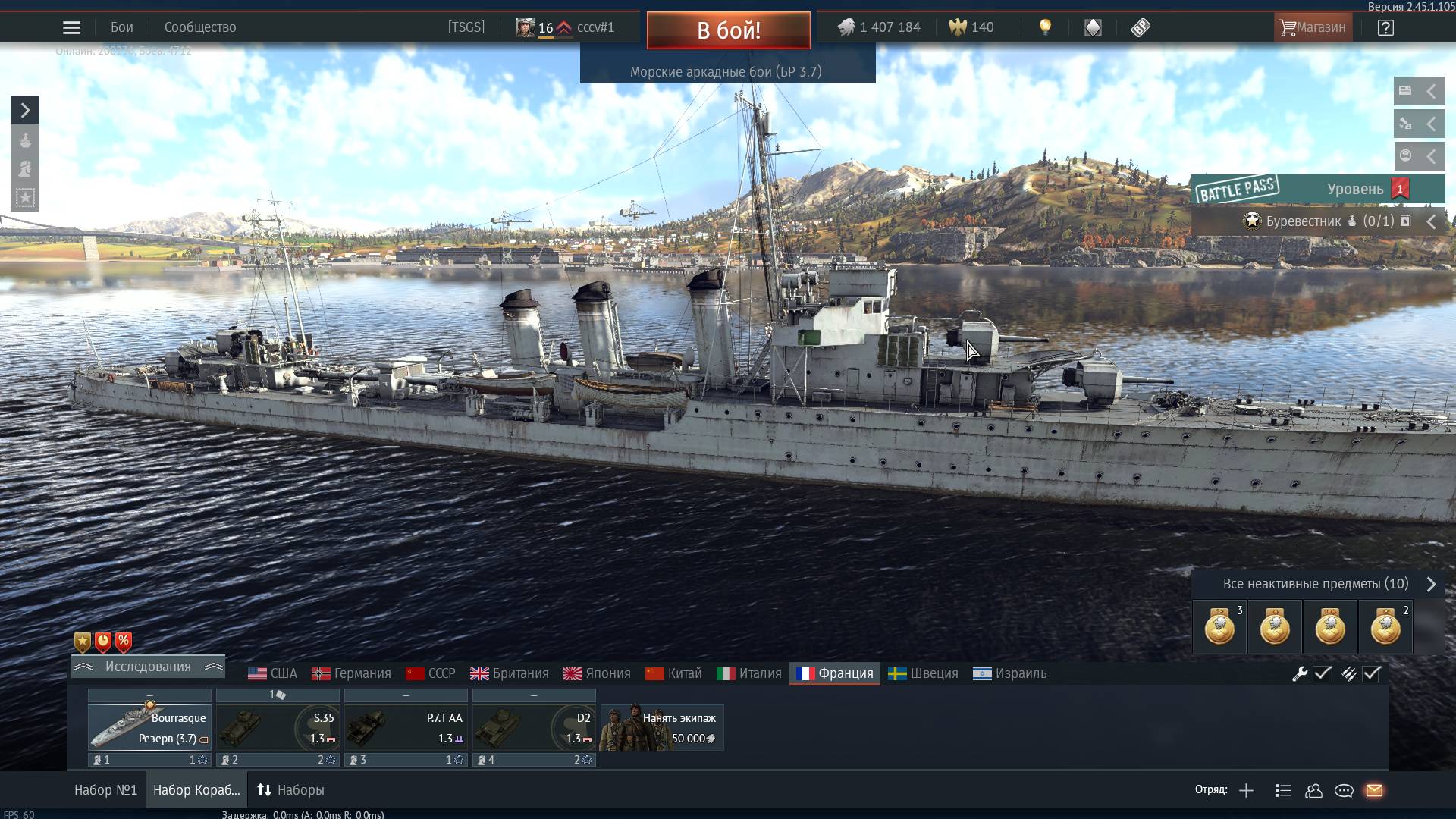Select the Британия nation tab
1456x819 pixels.
click(510, 673)
